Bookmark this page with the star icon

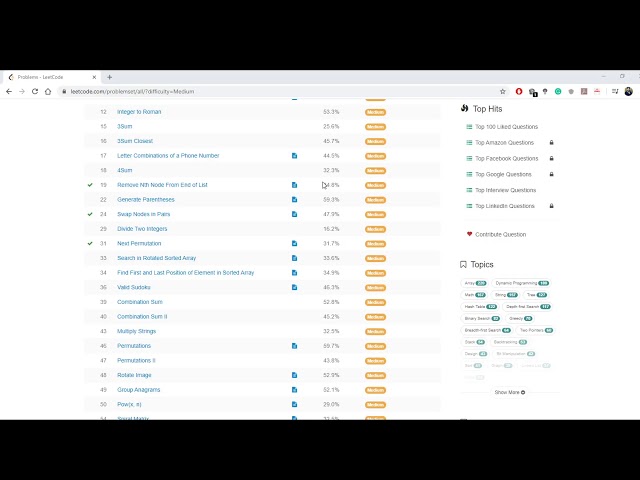pyautogui.click(x=503, y=91)
